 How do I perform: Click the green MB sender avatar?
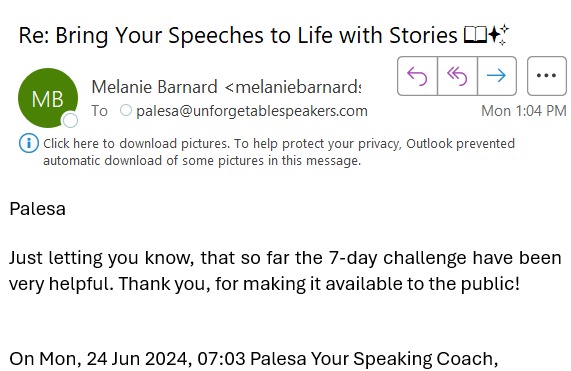(x=48, y=98)
